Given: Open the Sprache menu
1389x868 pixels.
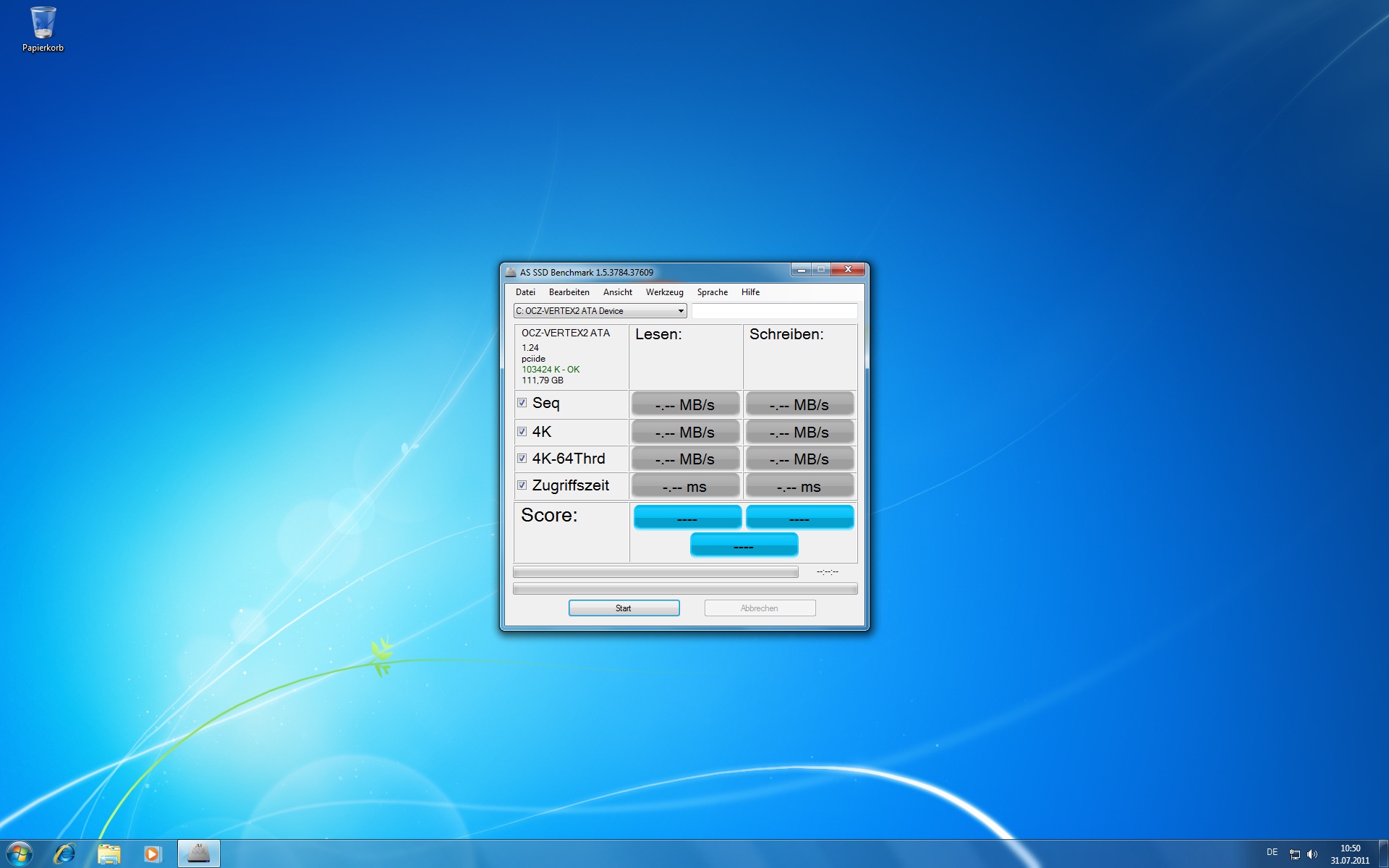Looking at the screenshot, I should pos(712,292).
